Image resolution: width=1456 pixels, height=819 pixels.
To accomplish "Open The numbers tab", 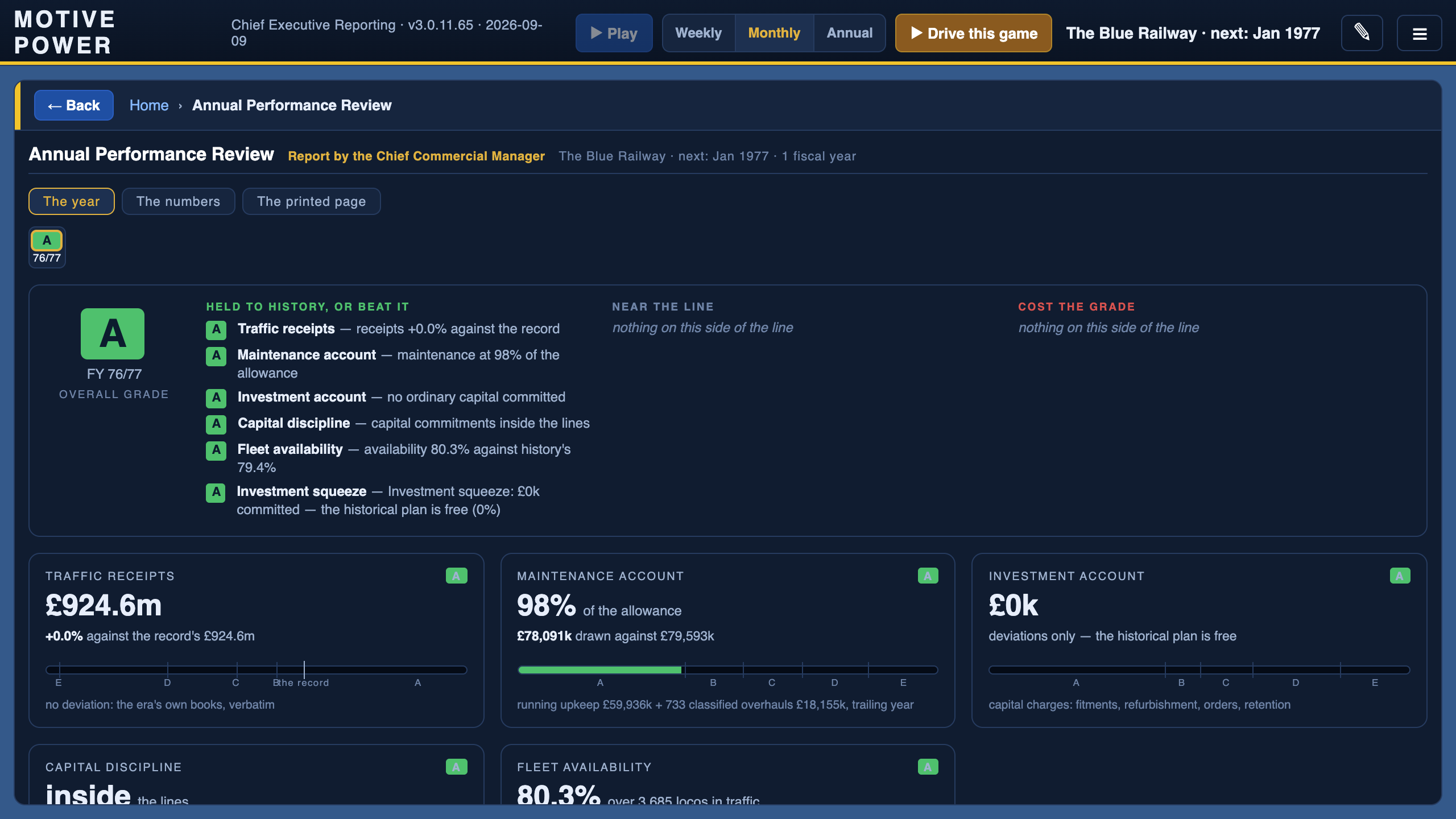I will coord(179,201).
